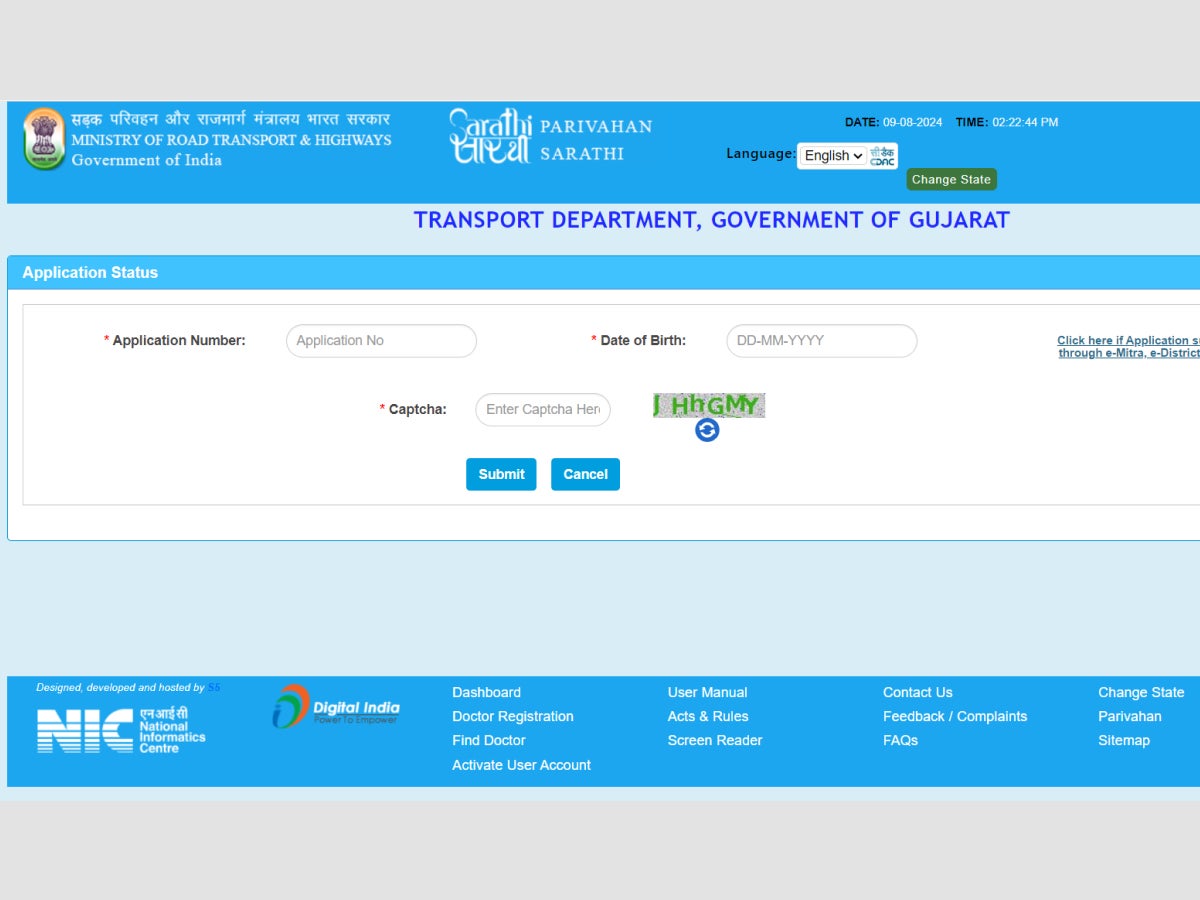Click the National Informatics Centre logo
The image size is (1200, 900).
[120, 730]
